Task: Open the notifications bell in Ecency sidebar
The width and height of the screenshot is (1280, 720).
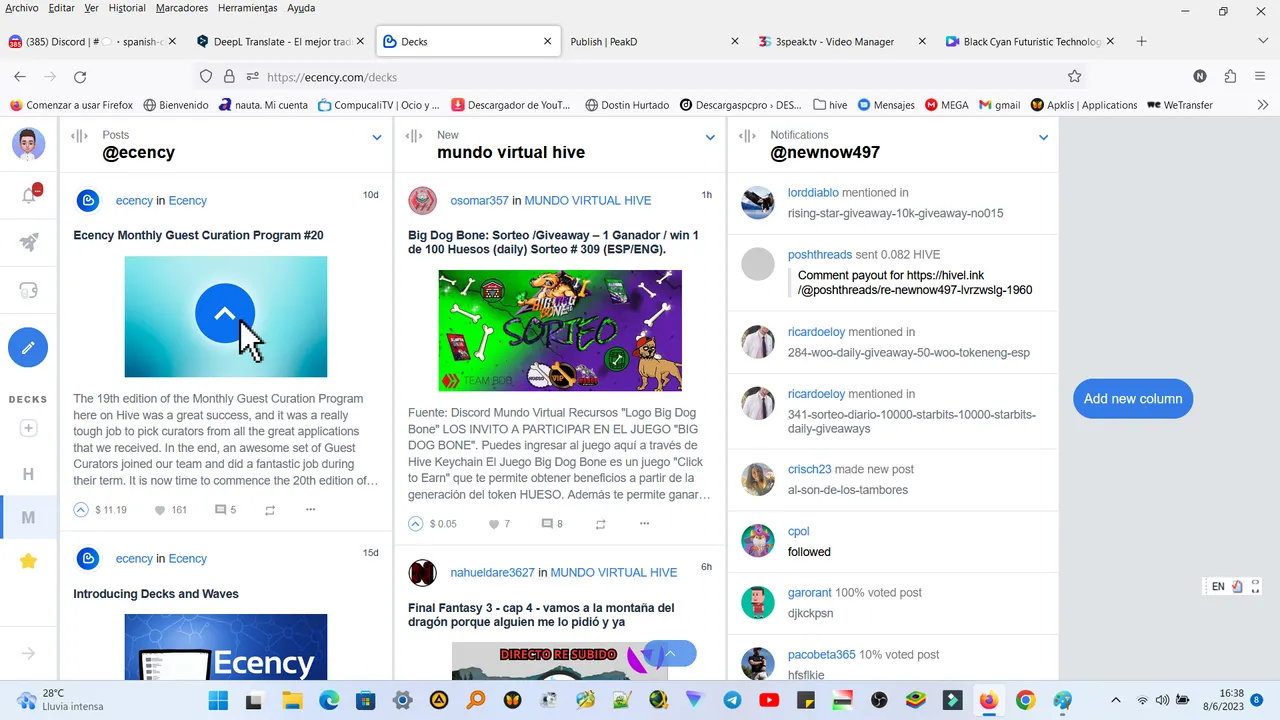Action: [x=29, y=195]
